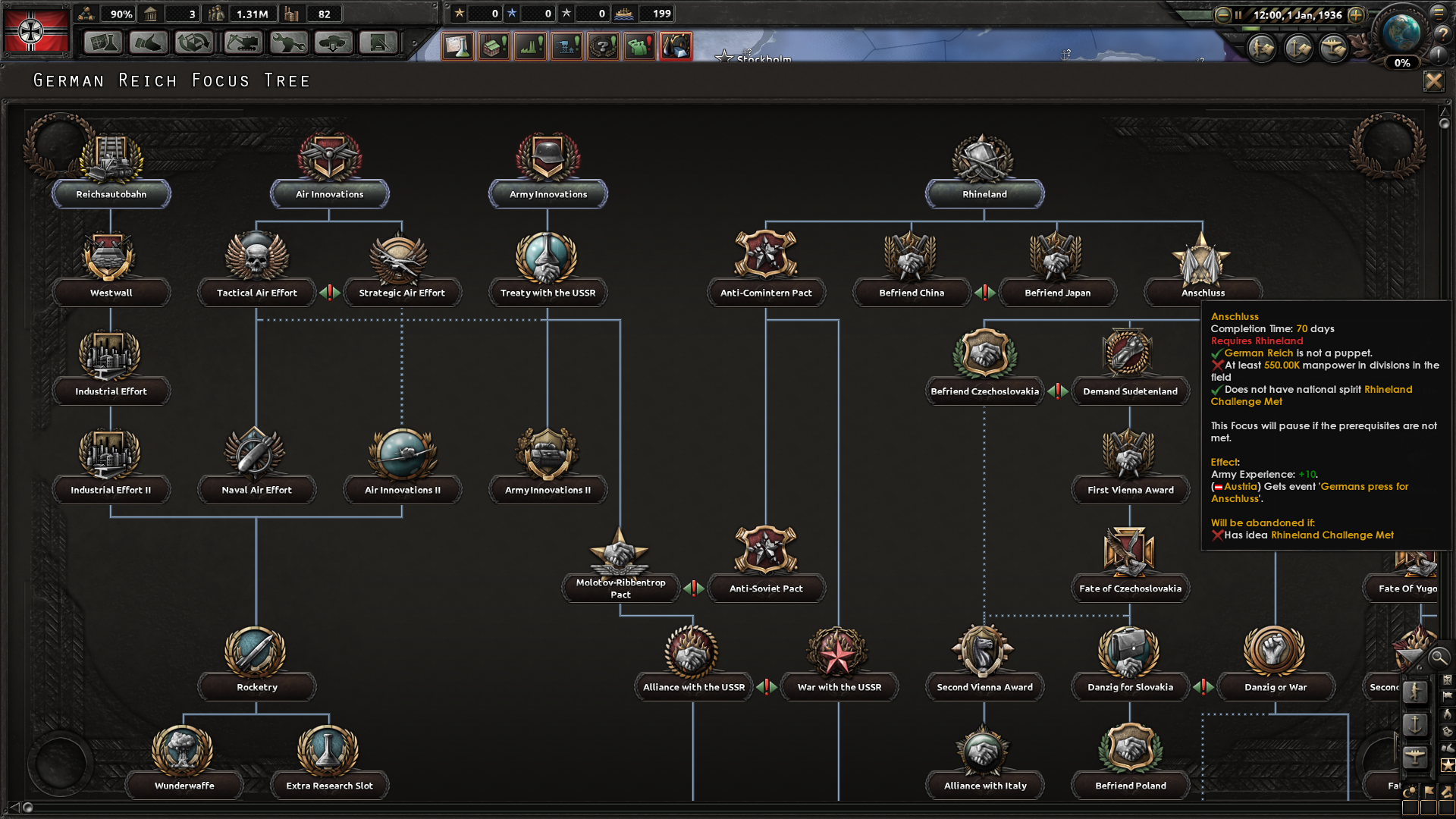Select the Air Innovations focus
This screenshot has height=819, width=1456.
[x=330, y=171]
